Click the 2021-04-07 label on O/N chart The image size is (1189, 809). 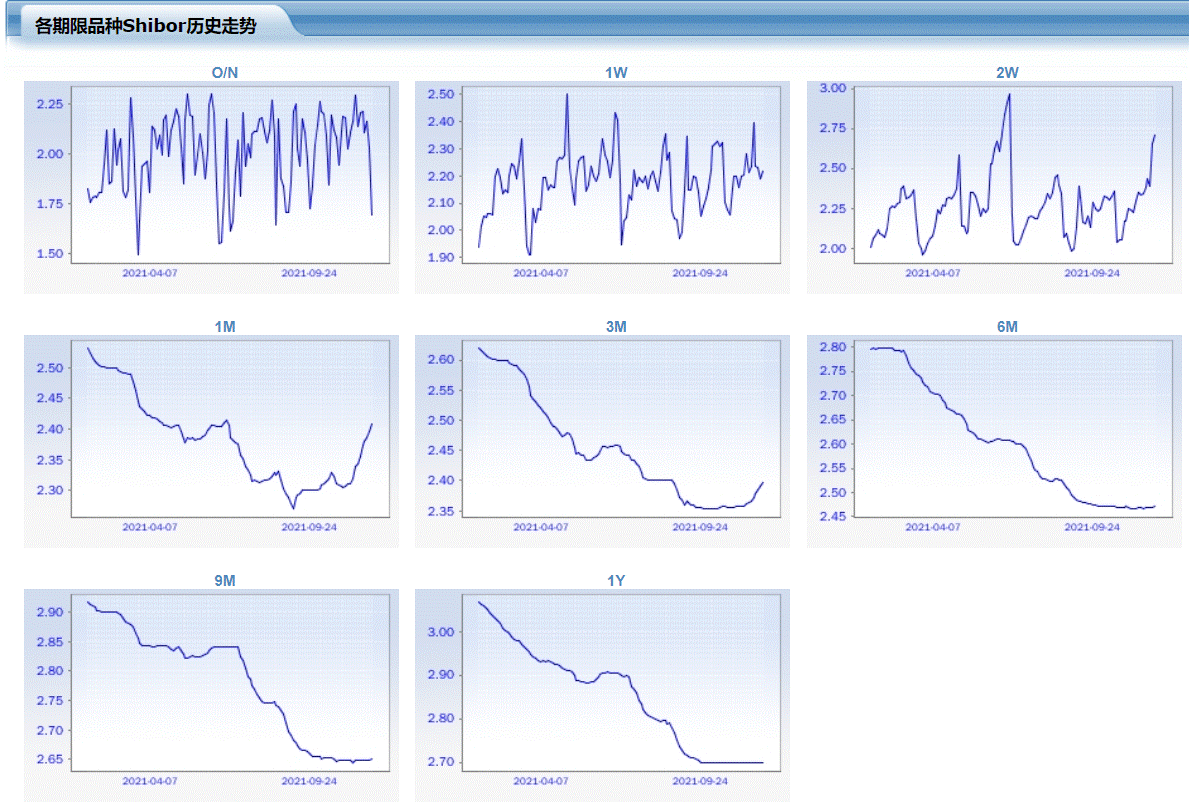tap(149, 273)
